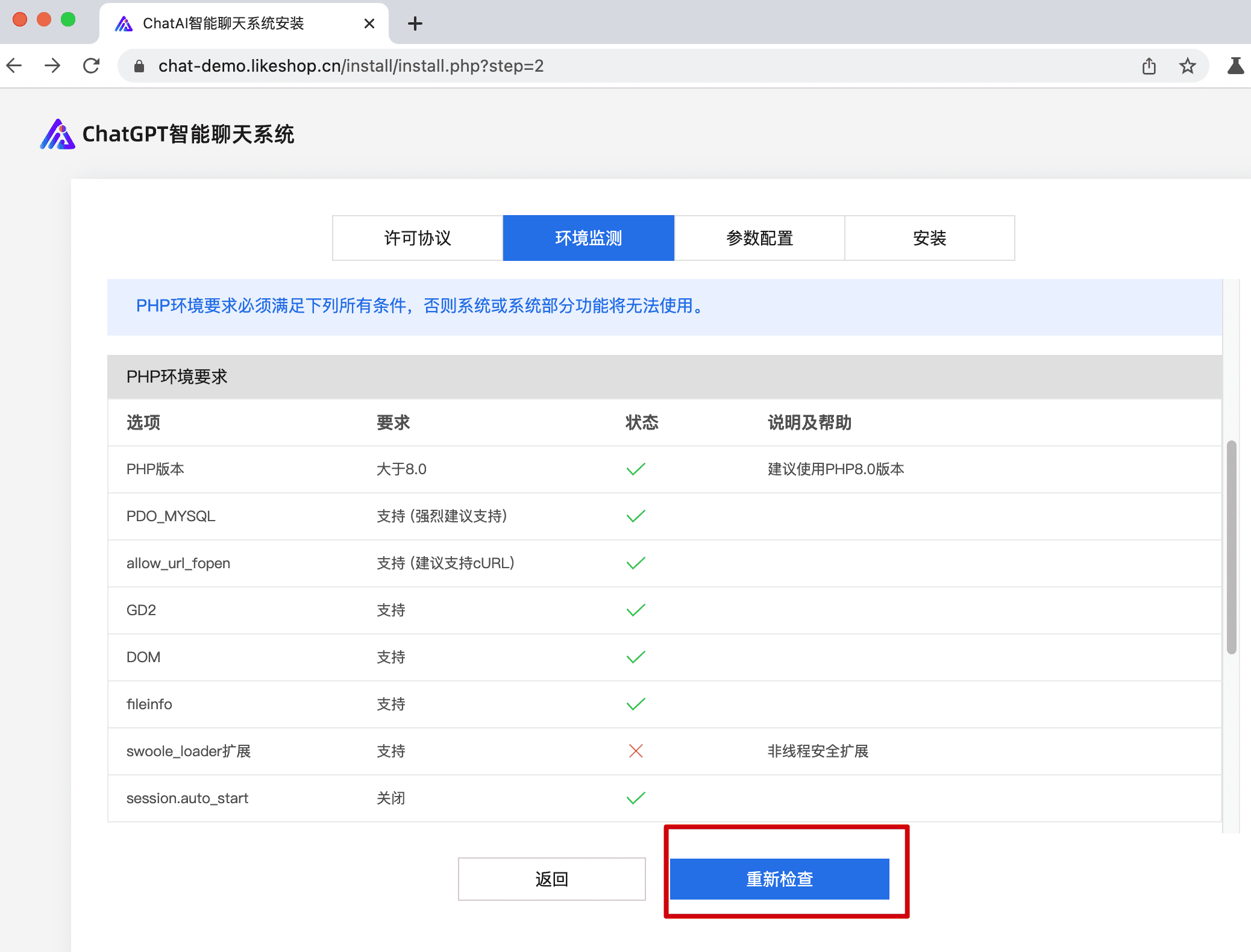The image size is (1251, 952).
Task: Click the session.auto_start option cell
Action: (187, 798)
